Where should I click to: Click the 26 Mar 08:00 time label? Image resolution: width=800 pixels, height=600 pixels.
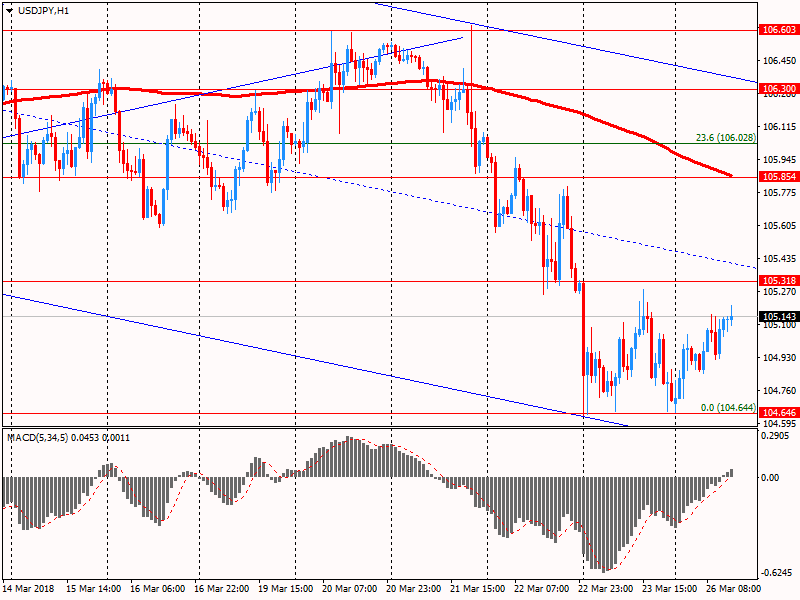pos(733,588)
